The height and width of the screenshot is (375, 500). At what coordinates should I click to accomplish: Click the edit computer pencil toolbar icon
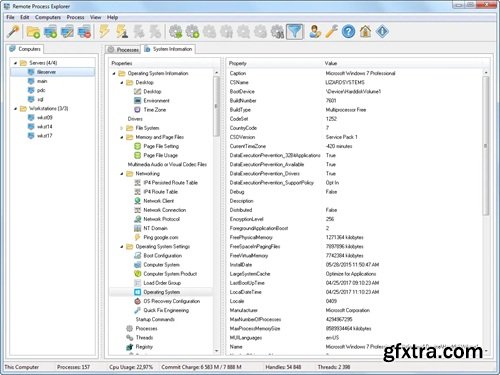tap(67, 32)
